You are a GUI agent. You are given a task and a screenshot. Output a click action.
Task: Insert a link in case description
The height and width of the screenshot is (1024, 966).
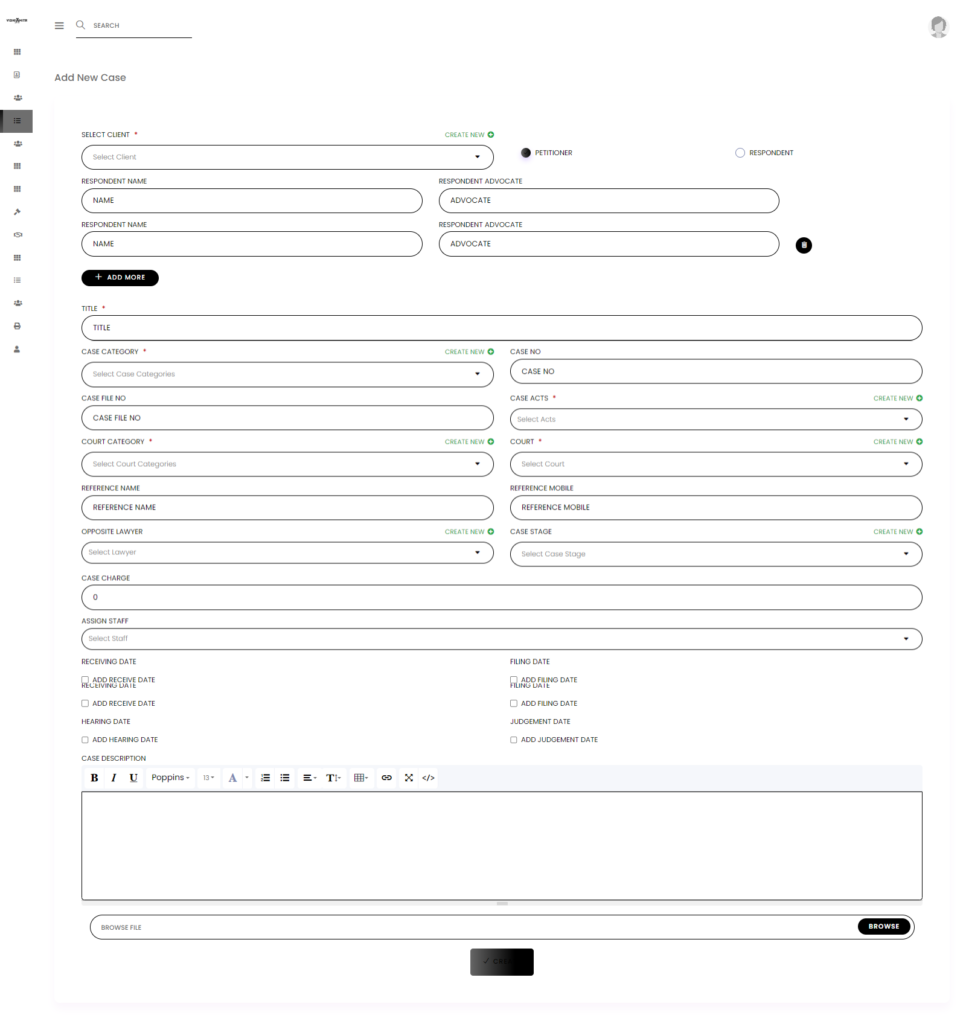pyautogui.click(x=387, y=778)
